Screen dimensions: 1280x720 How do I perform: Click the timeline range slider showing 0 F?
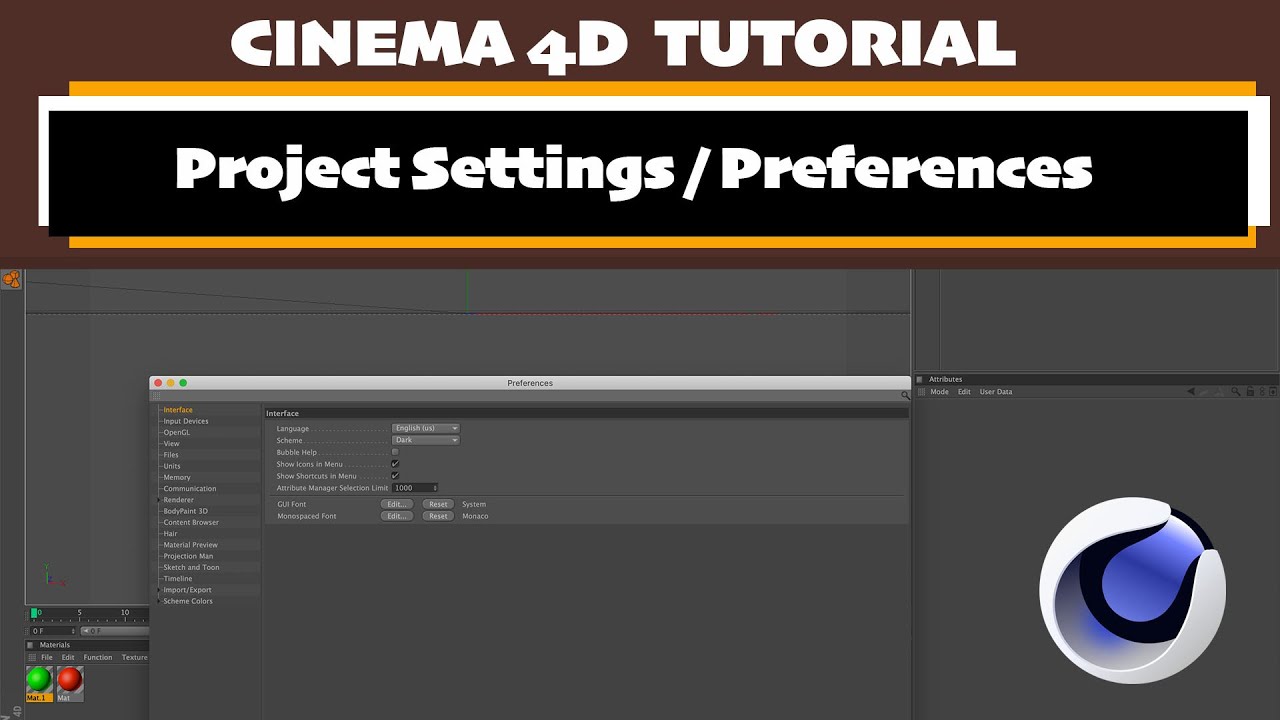click(115, 631)
